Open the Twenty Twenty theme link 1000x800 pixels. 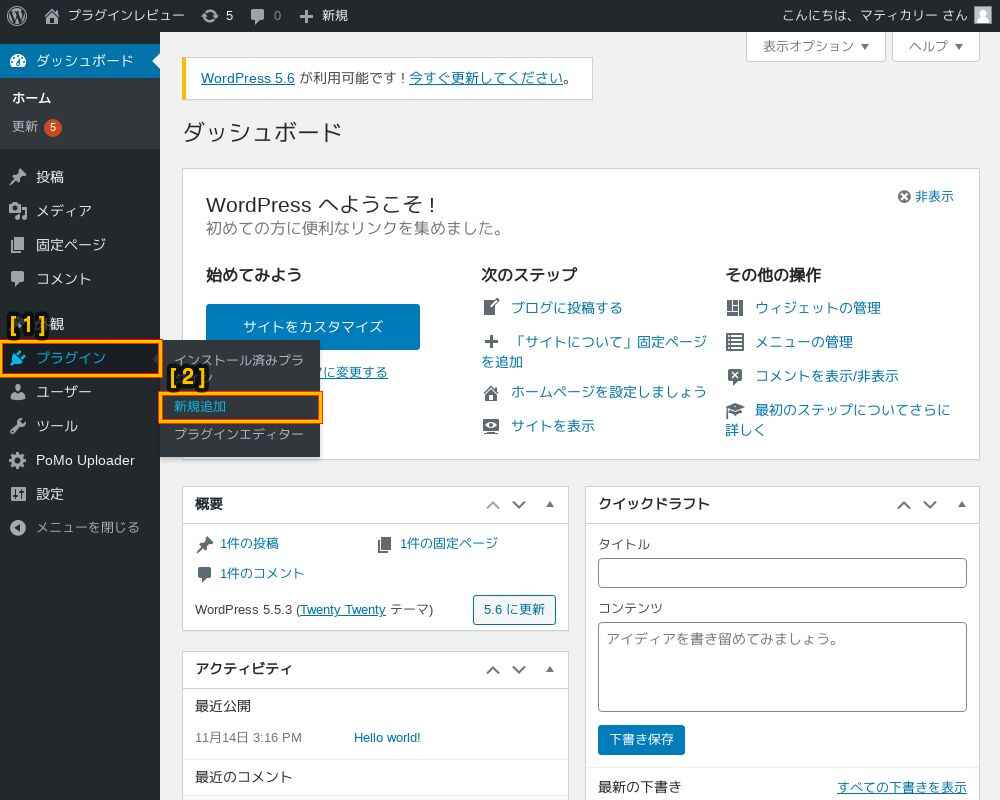pos(342,610)
